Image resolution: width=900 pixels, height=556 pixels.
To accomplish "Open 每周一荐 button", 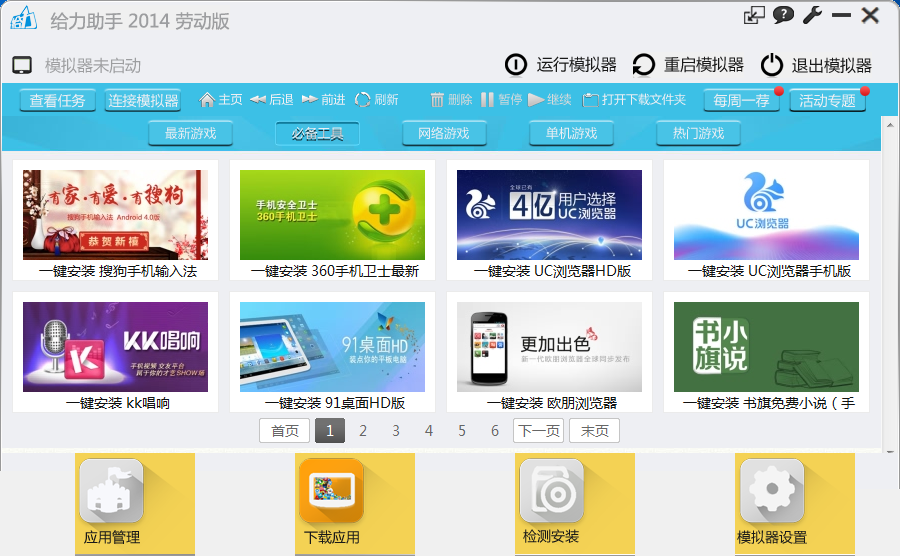I will coord(742,100).
